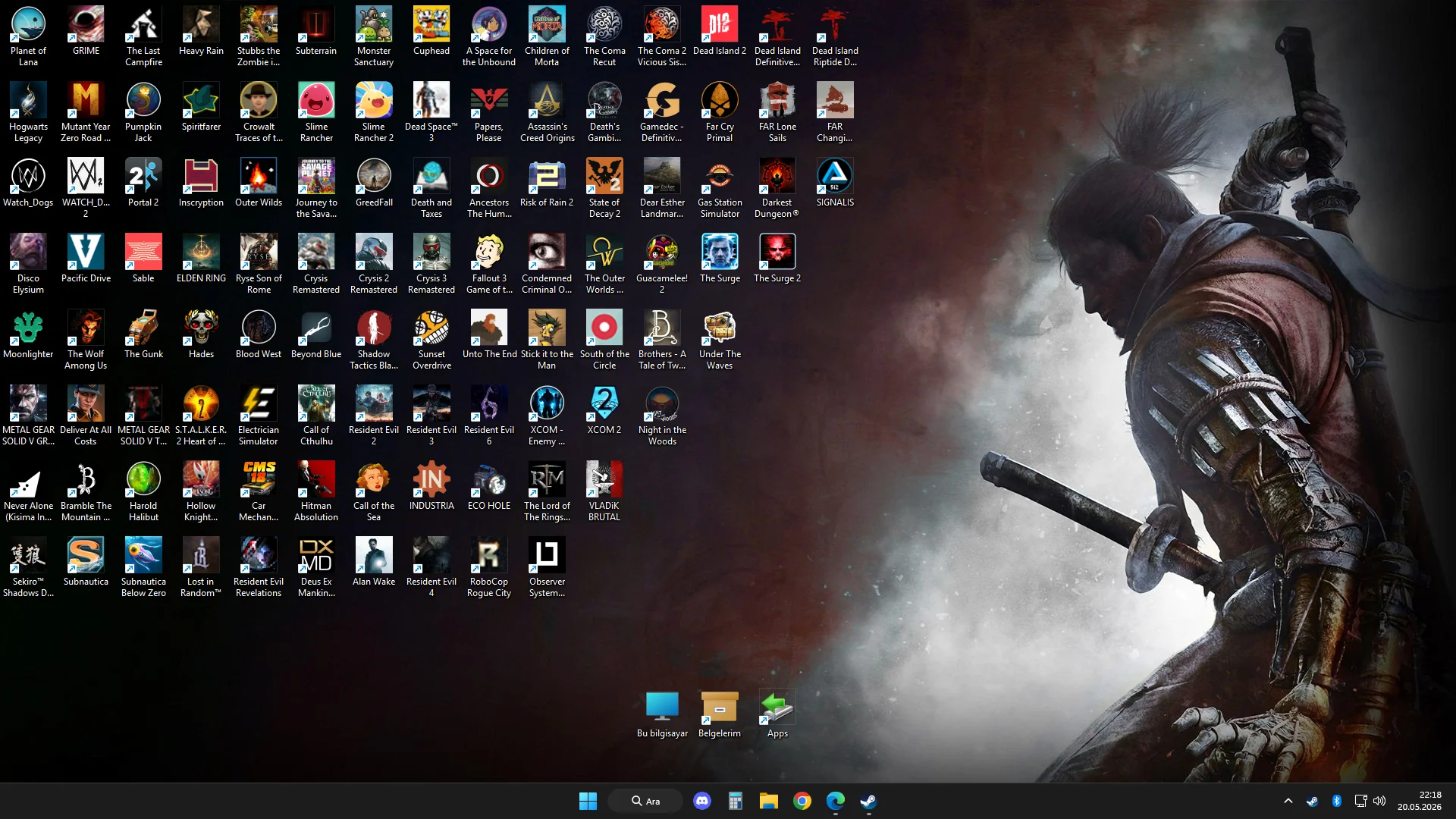The height and width of the screenshot is (819, 1456).
Task: Open the SIGNALIS shortcut
Action: coord(835,183)
